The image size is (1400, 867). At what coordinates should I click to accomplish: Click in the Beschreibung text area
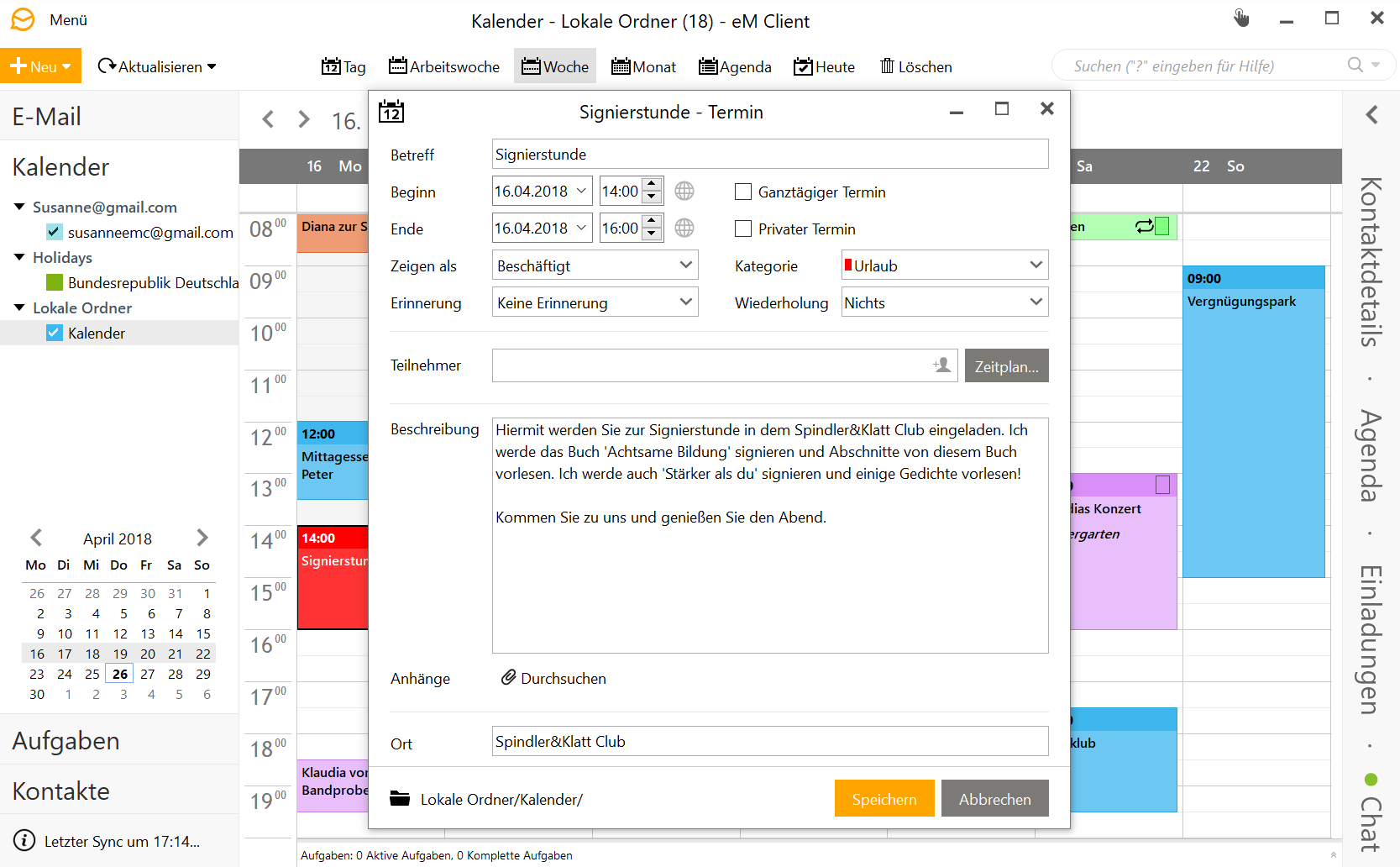(770, 535)
